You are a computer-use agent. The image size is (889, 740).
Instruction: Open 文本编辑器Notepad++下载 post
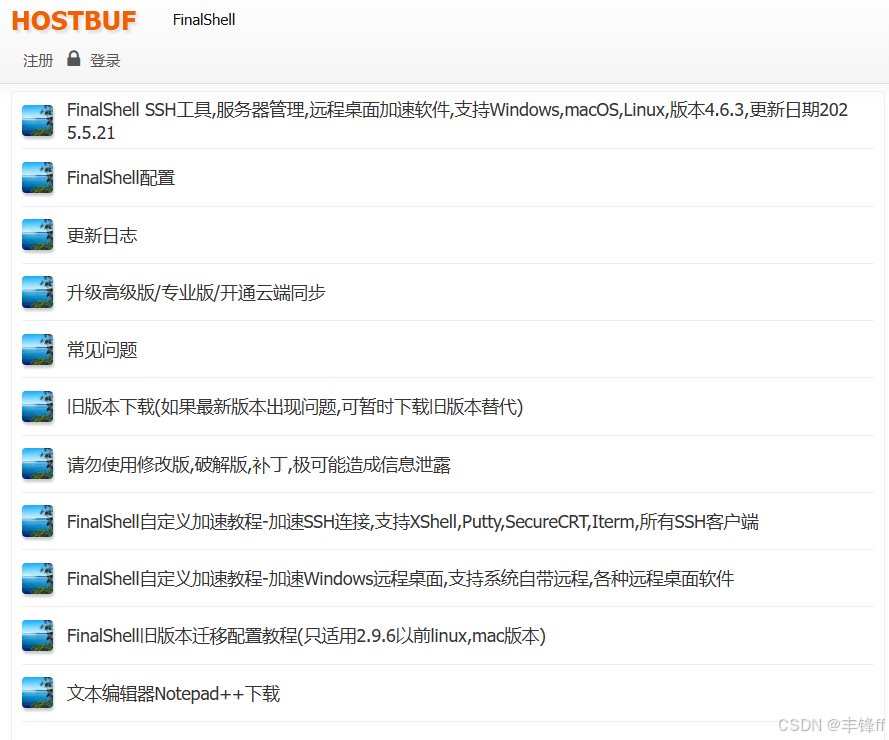tap(173, 693)
